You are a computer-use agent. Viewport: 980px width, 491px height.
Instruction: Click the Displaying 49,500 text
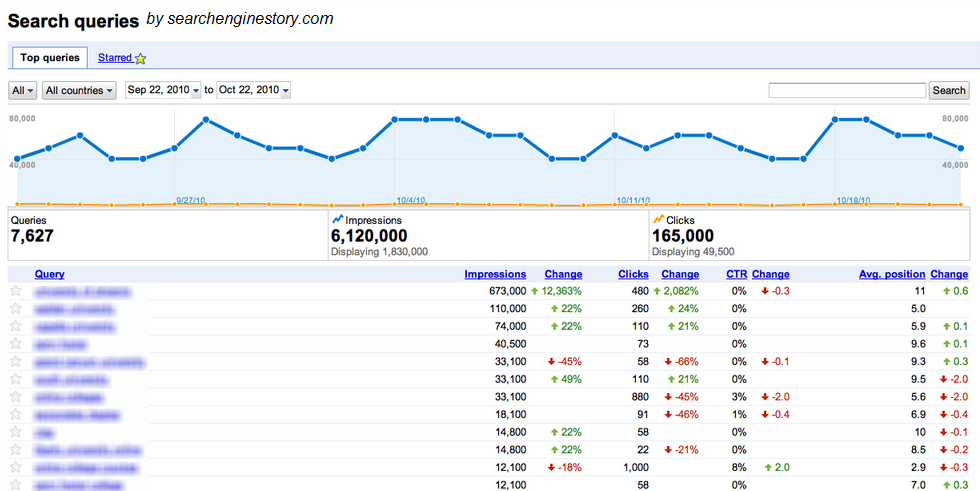coord(693,252)
